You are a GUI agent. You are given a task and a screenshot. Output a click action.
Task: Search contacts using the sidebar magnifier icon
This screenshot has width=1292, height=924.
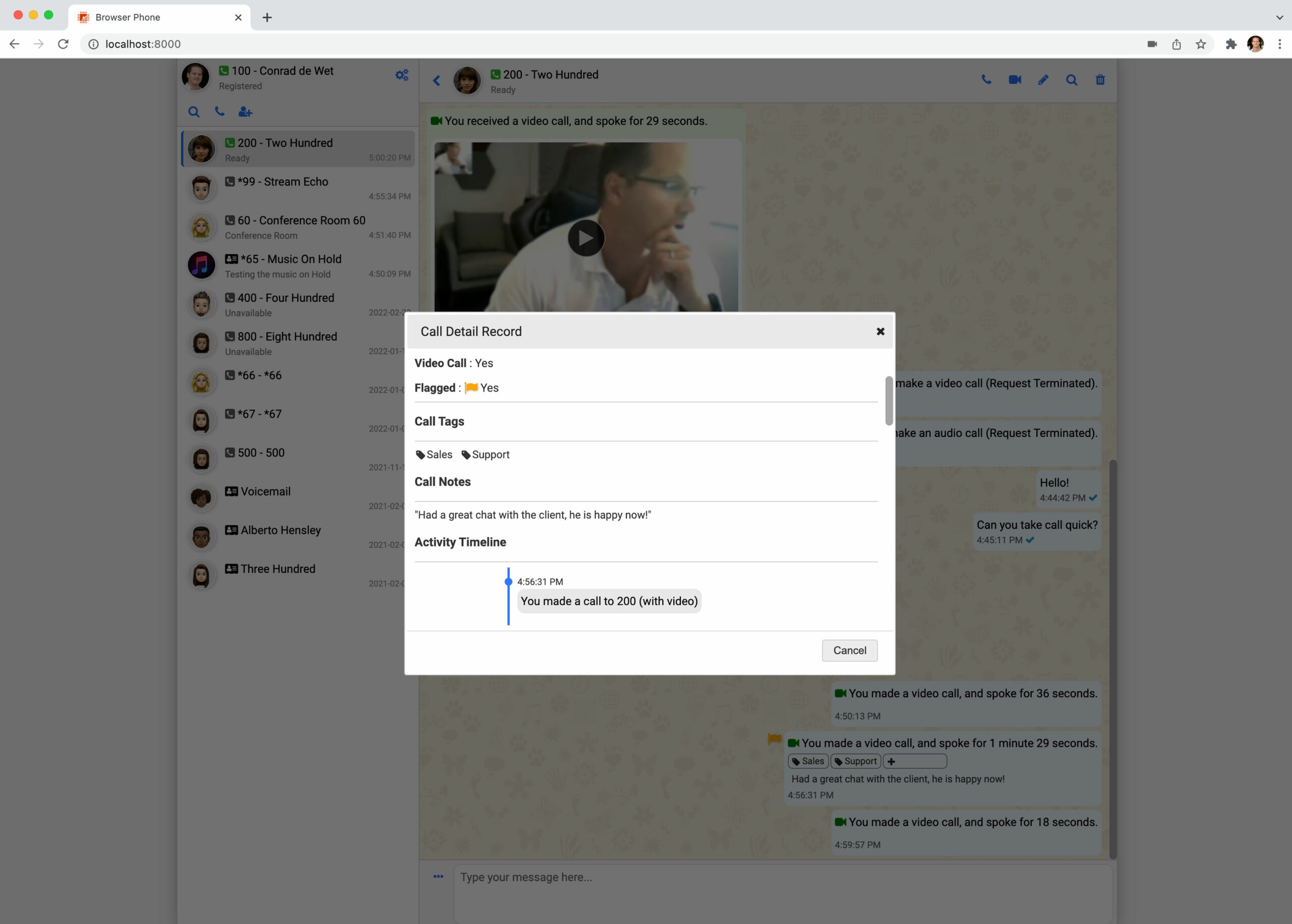(x=194, y=112)
